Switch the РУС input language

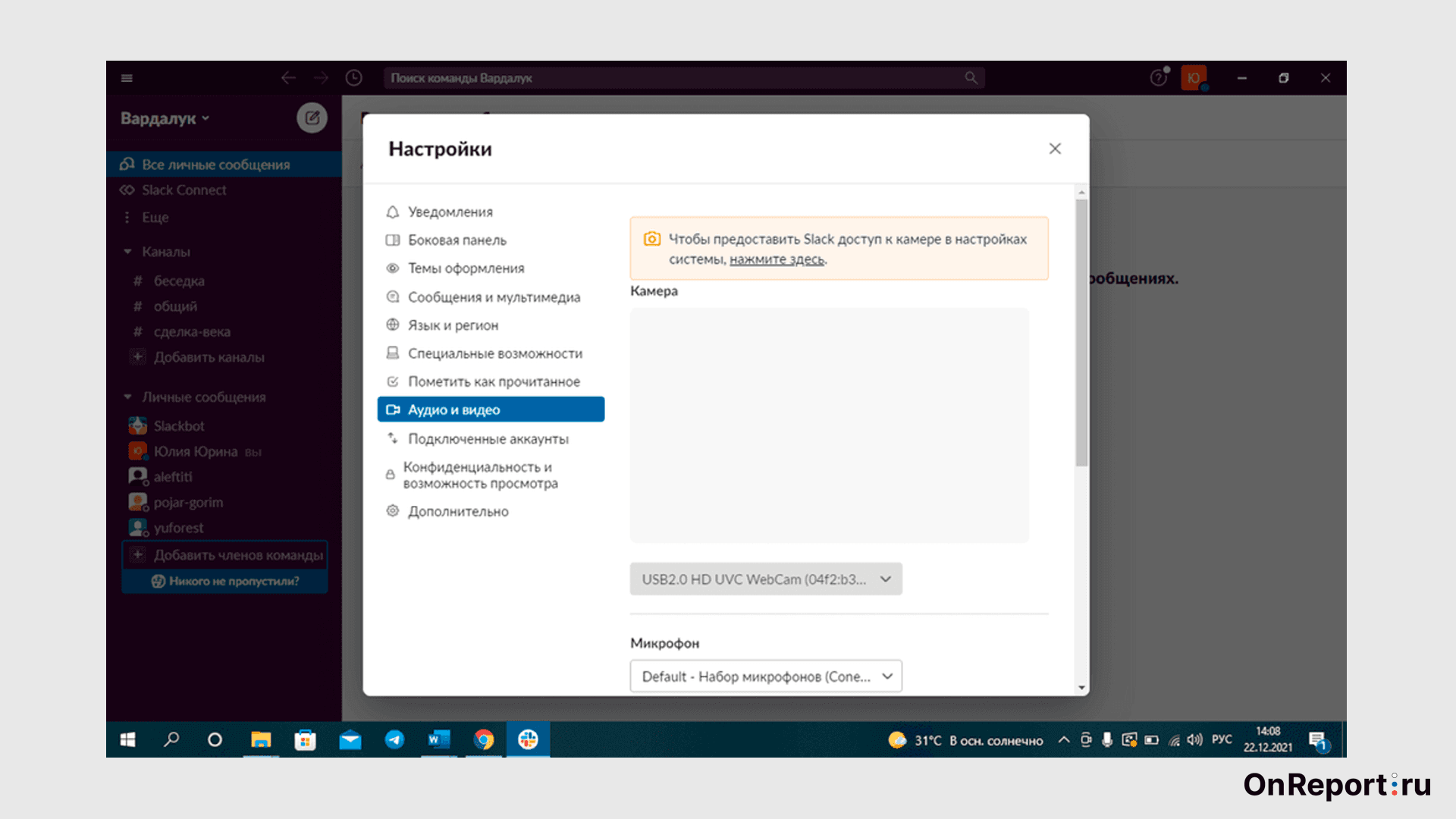coord(1222,739)
